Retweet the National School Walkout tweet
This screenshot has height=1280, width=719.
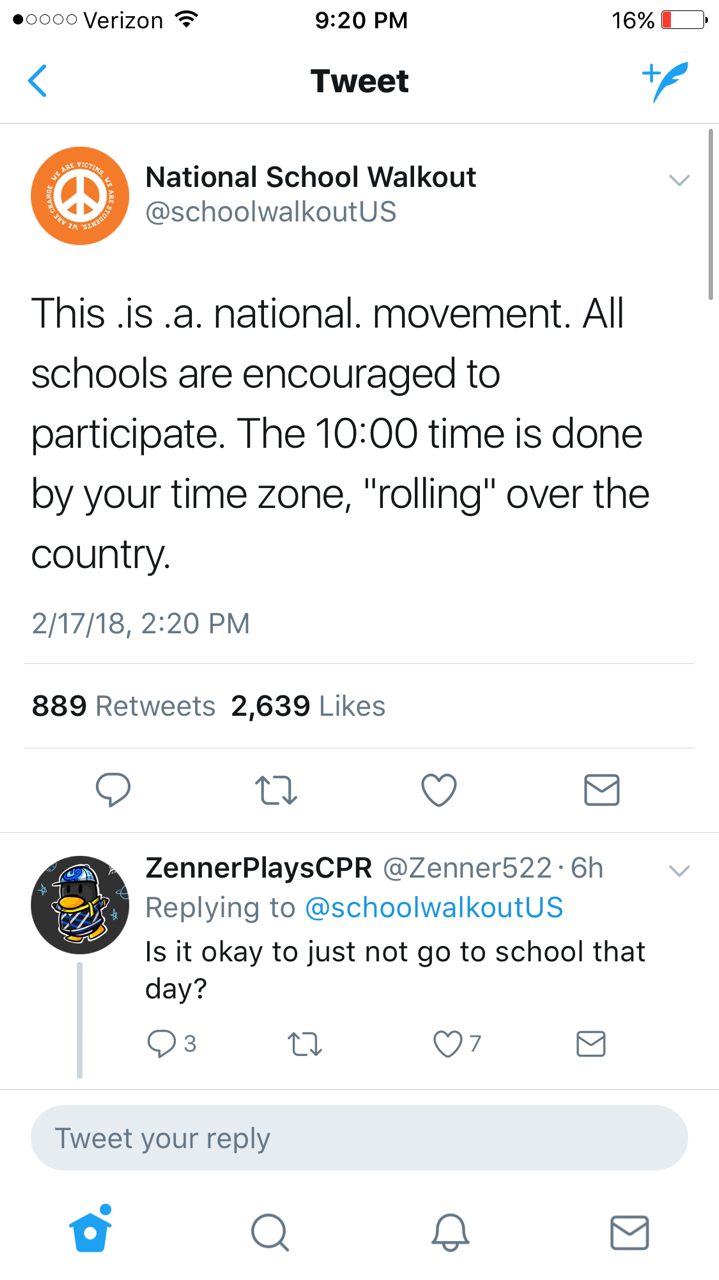pyautogui.click(x=276, y=790)
